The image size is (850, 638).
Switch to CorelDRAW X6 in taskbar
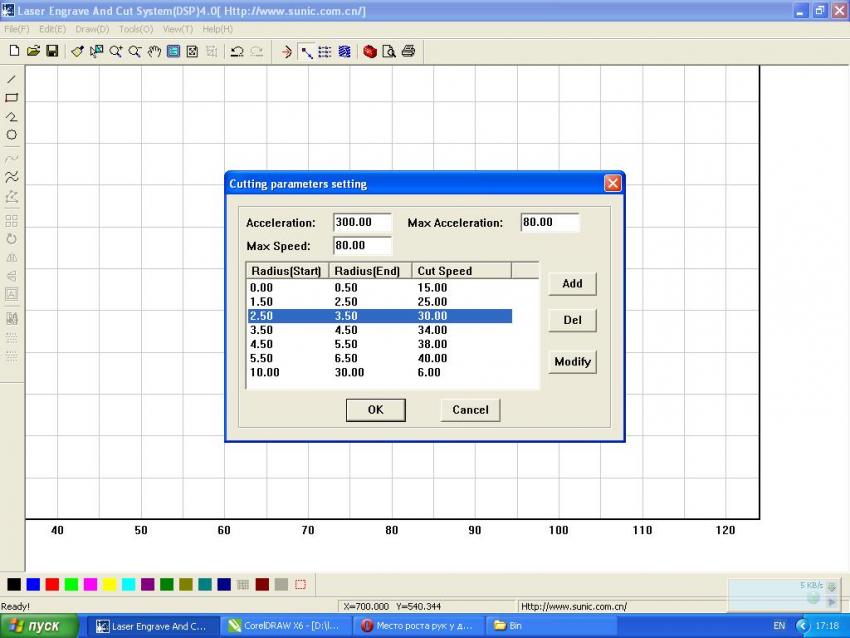284,626
